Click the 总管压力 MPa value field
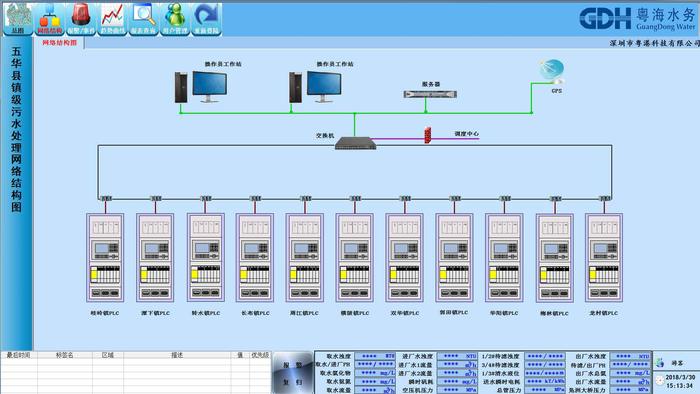700x394 pixels. 545,390
